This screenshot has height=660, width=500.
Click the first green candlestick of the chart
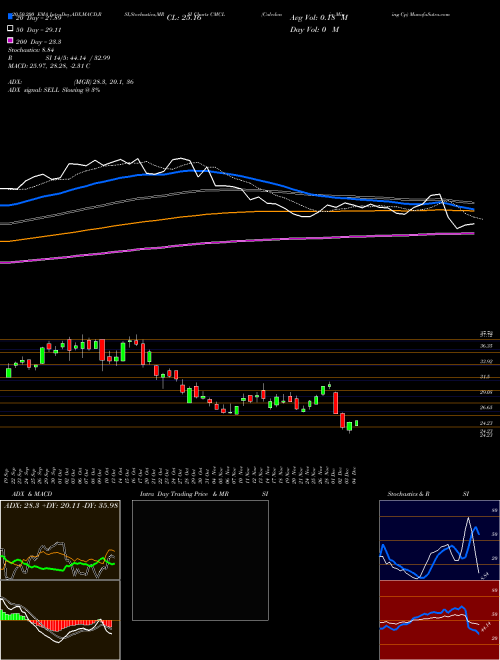click(x=8, y=373)
